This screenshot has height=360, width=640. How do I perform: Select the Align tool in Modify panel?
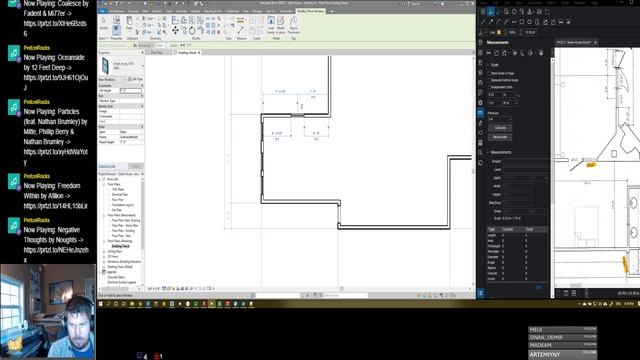[x=175, y=20]
